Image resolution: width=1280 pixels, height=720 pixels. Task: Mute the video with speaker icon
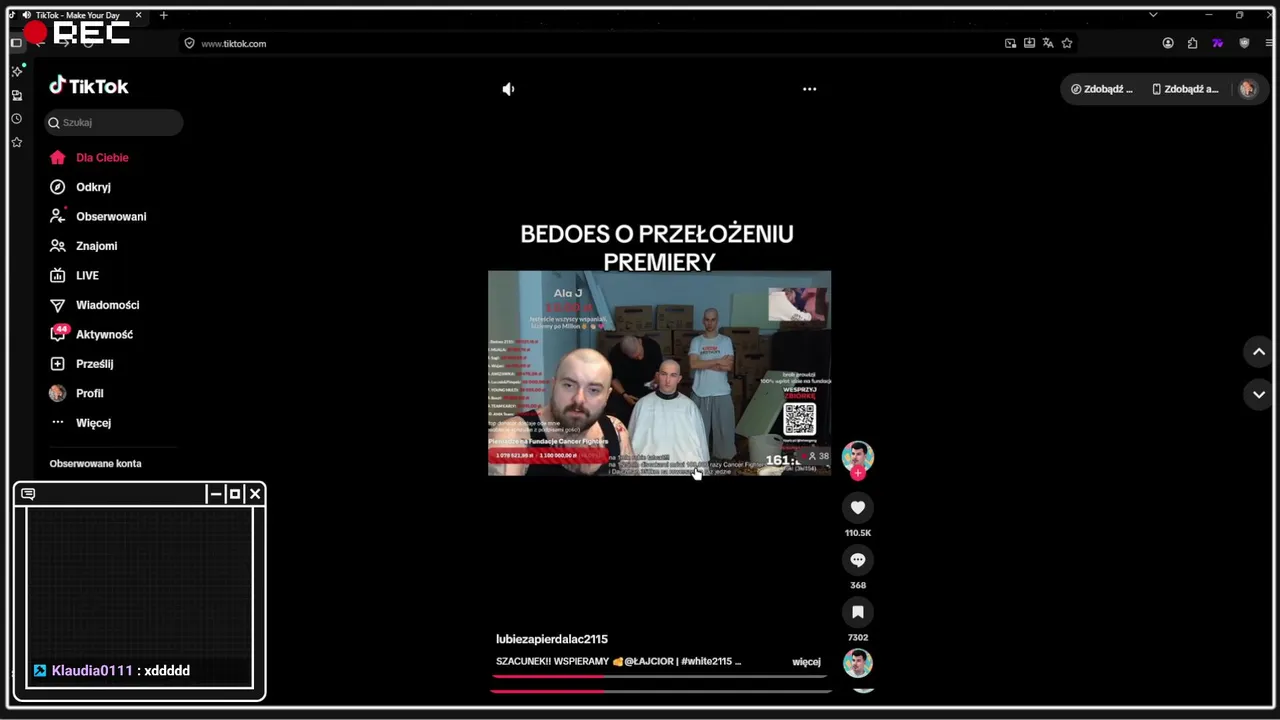click(508, 89)
